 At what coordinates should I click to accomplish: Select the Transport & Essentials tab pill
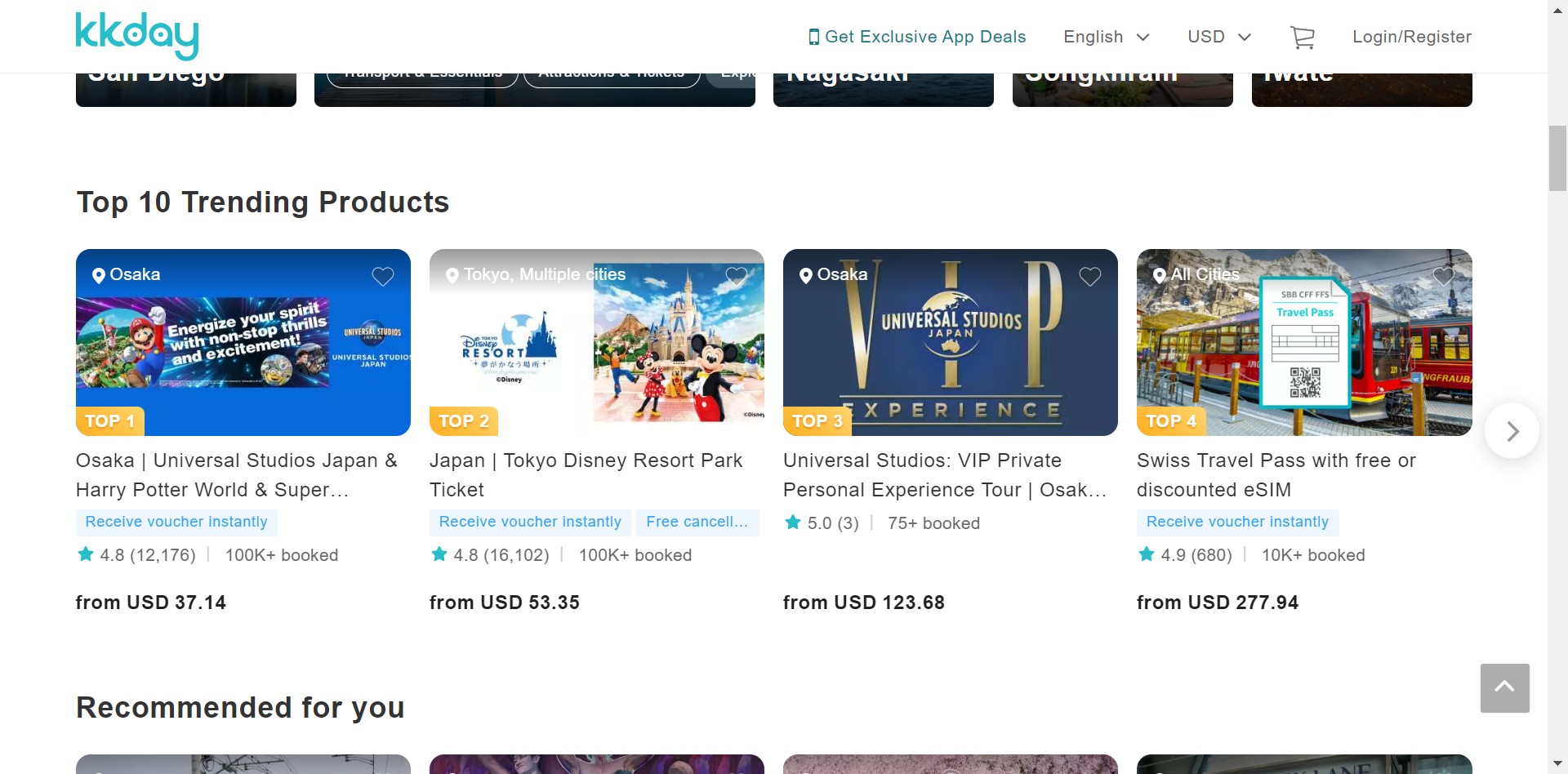pyautogui.click(x=422, y=77)
